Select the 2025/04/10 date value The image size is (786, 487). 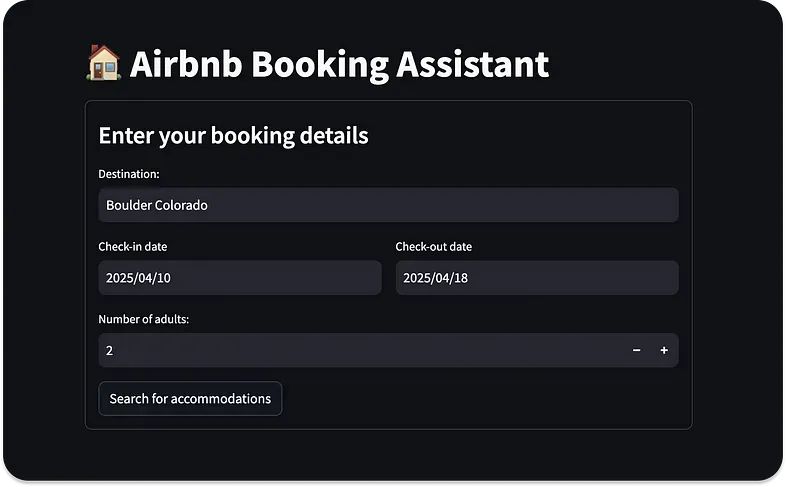(138, 278)
